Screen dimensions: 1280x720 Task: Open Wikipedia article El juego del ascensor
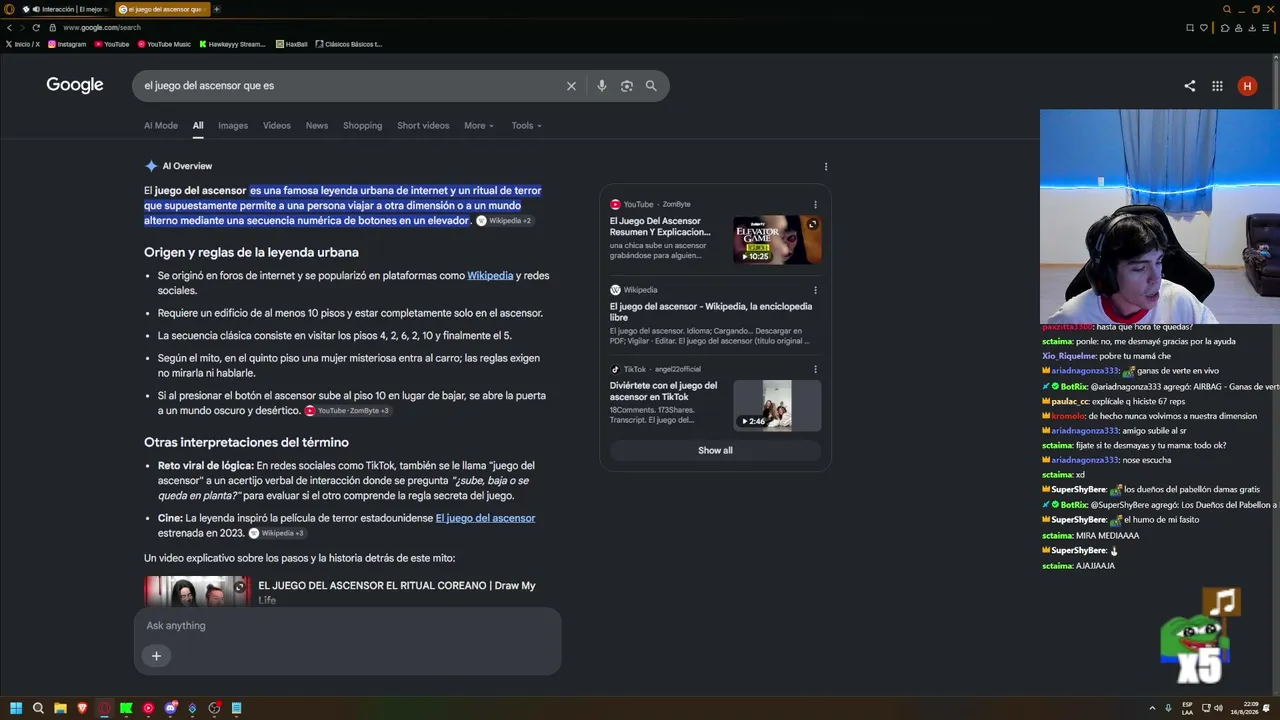pyautogui.click(x=711, y=312)
